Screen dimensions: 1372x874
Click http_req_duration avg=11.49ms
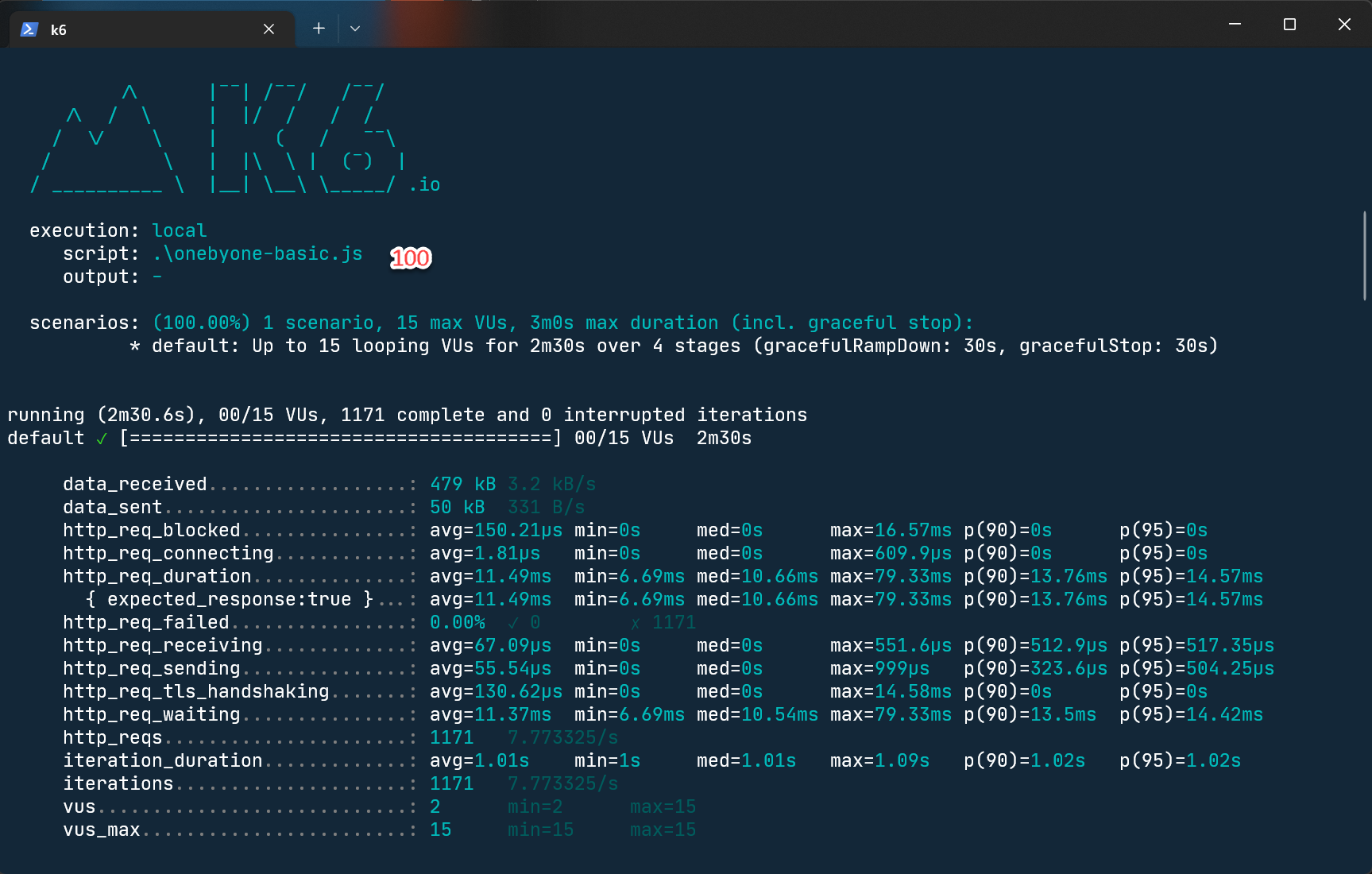491,576
